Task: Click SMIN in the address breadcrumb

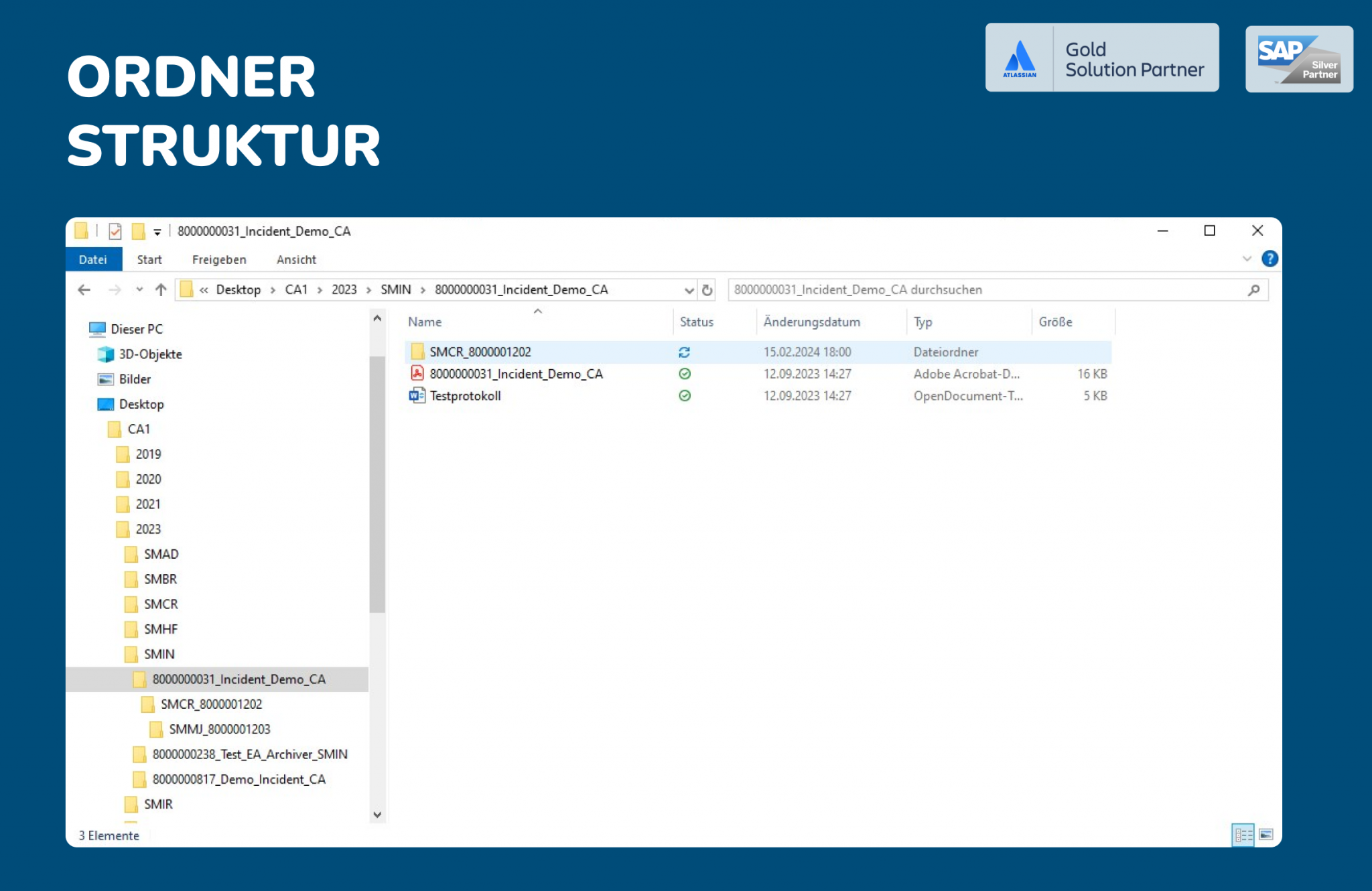Action: click(396, 289)
